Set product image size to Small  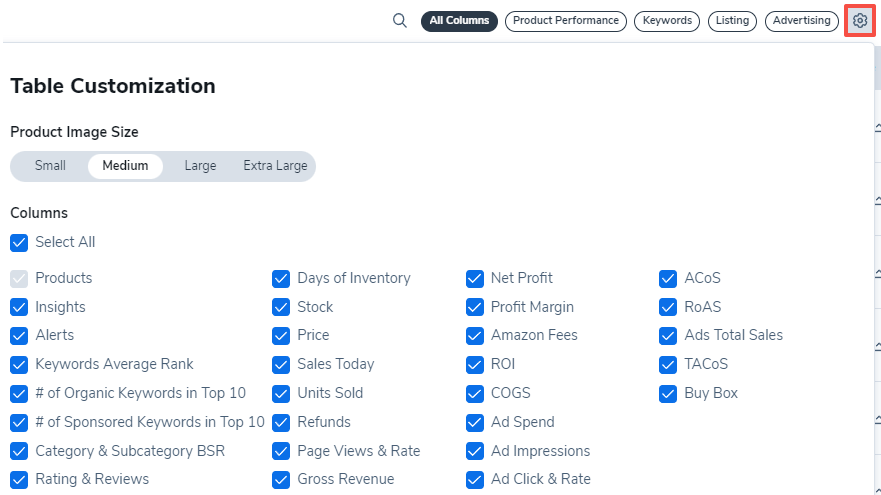click(50, 166)
